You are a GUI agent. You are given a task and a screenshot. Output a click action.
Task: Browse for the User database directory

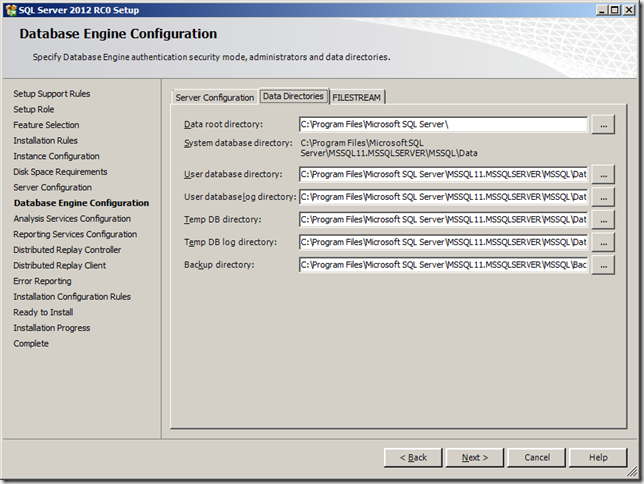click(x=603, y=175)
